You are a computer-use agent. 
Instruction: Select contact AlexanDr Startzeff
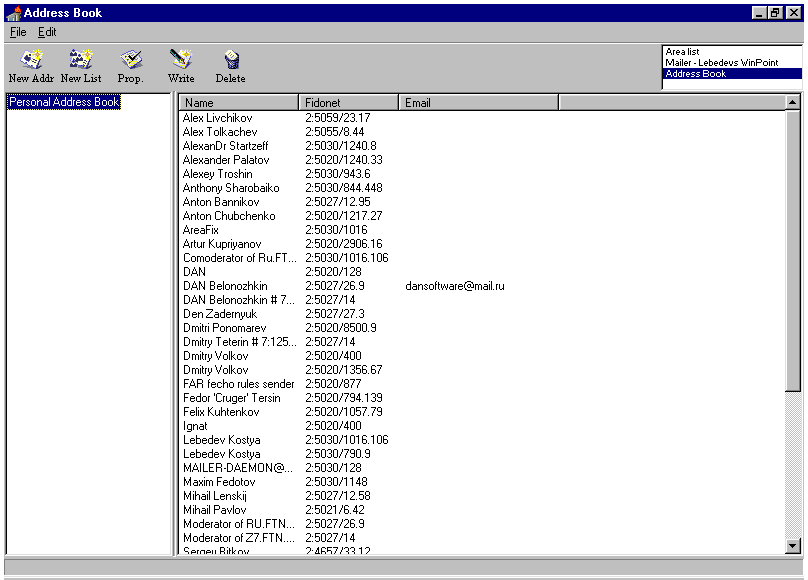(225, 146)
